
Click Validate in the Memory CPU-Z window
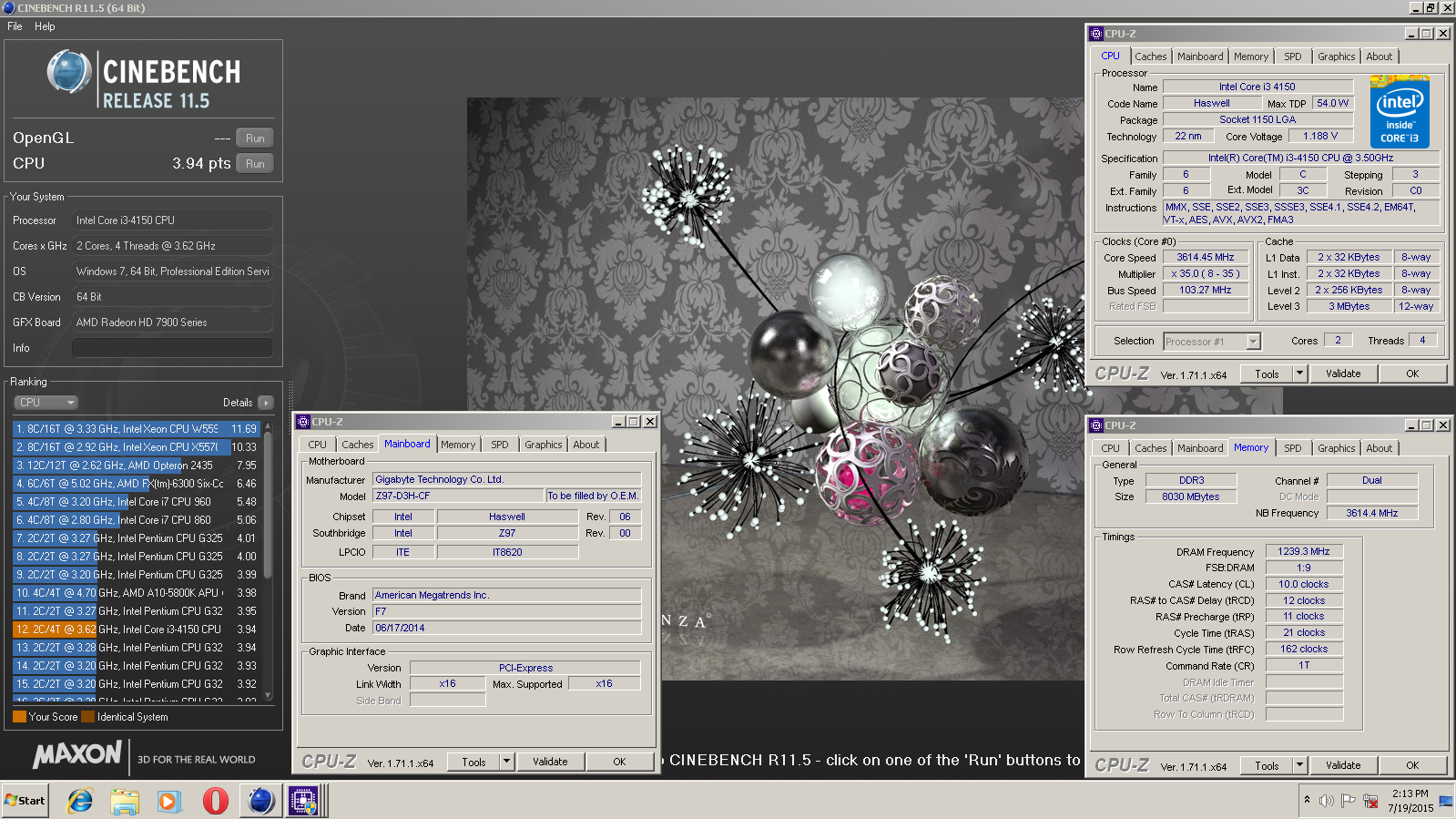tap(1343, 765)
